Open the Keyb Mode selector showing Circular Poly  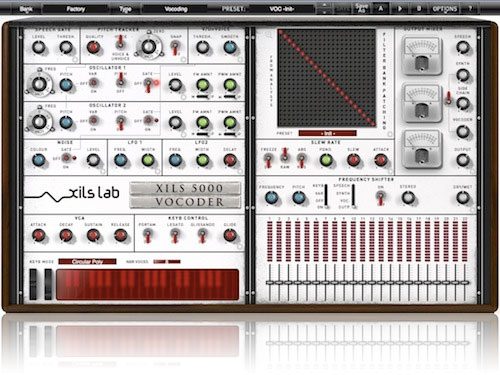(87, 262)
